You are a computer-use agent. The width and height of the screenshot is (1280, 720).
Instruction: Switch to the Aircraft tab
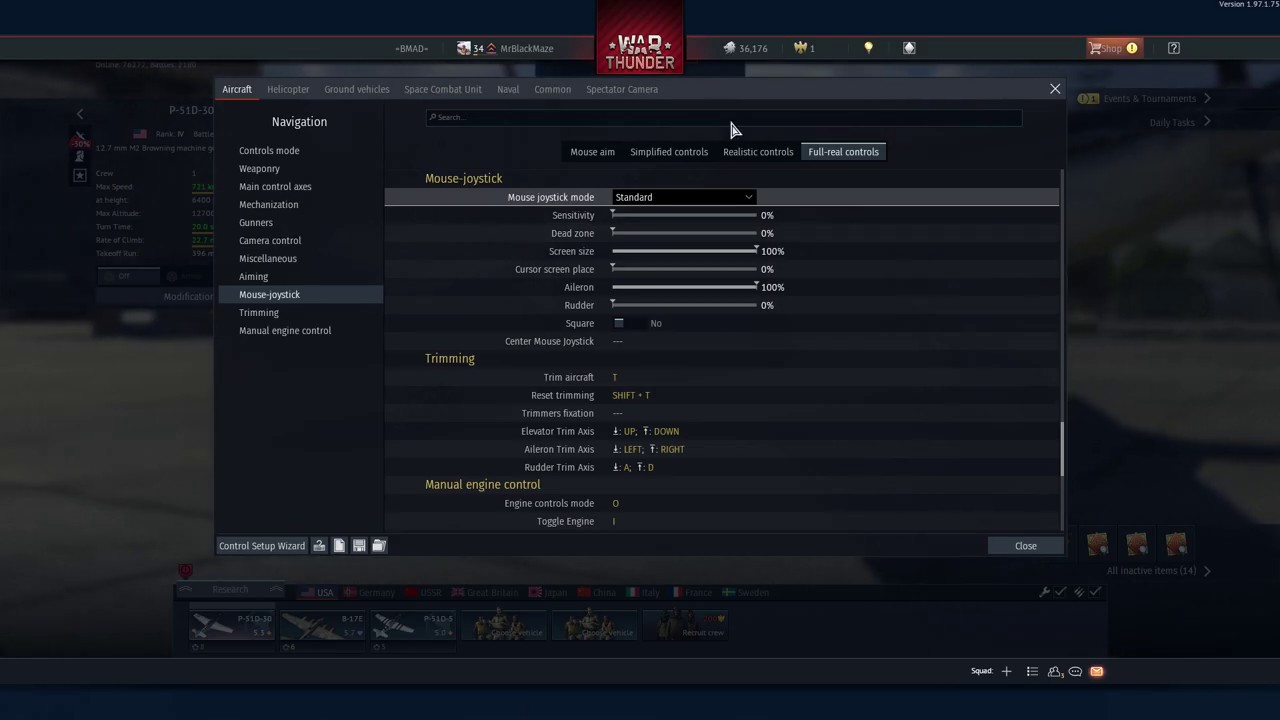[237, 89]
